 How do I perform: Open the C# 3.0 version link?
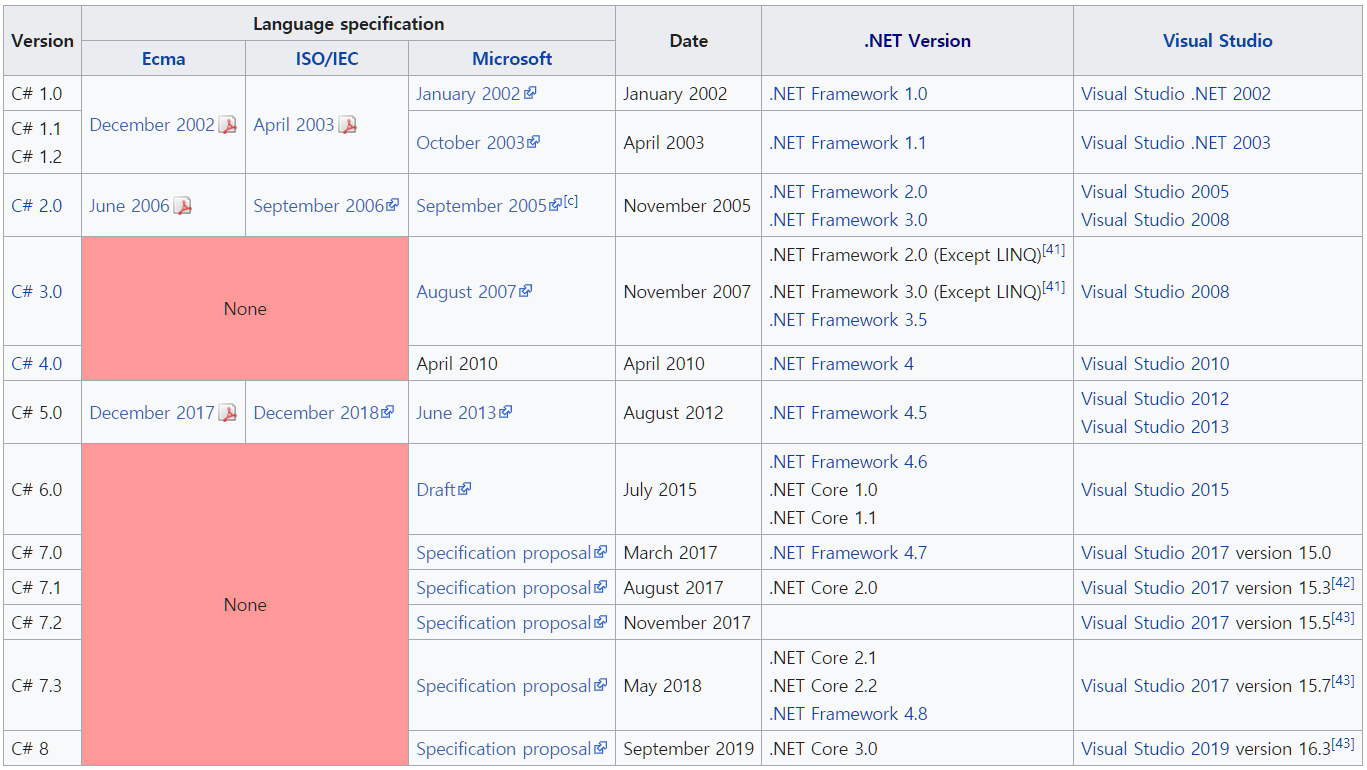click(36, 292)
